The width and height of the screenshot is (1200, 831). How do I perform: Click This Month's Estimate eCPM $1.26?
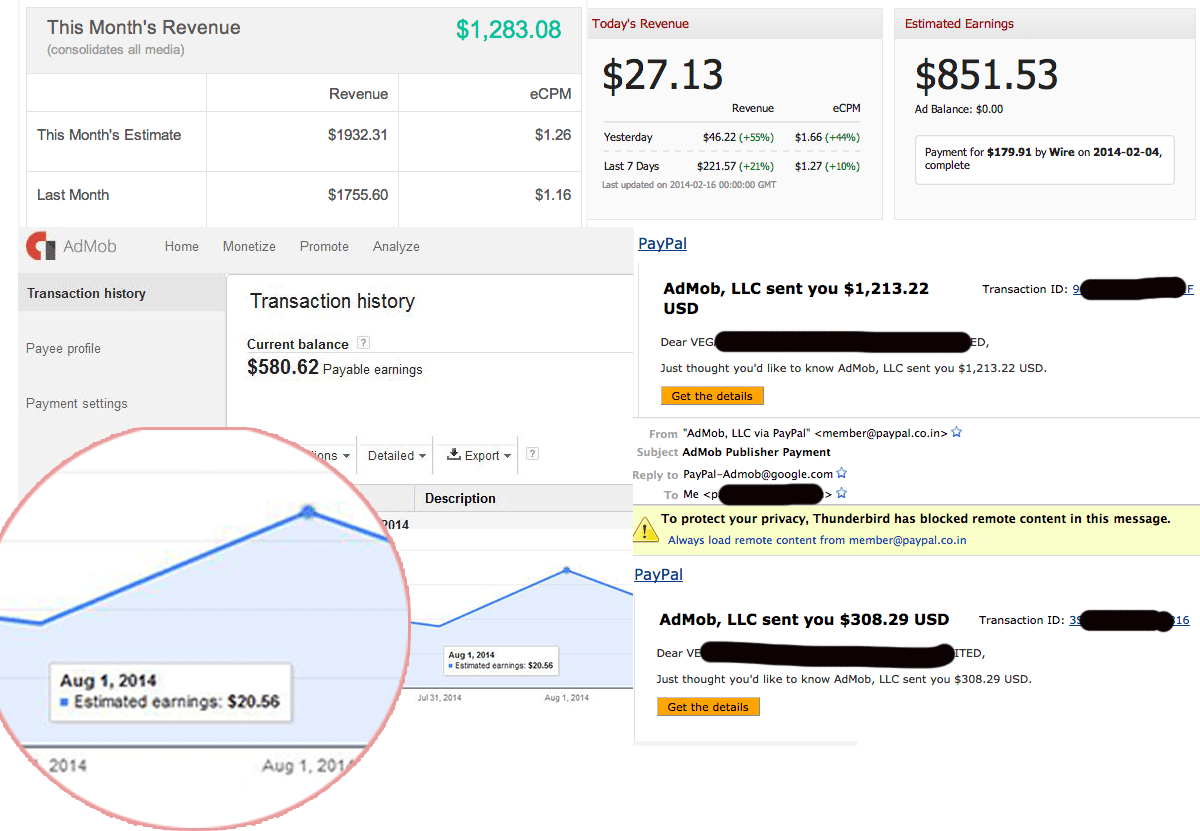(x=553, y=135)
